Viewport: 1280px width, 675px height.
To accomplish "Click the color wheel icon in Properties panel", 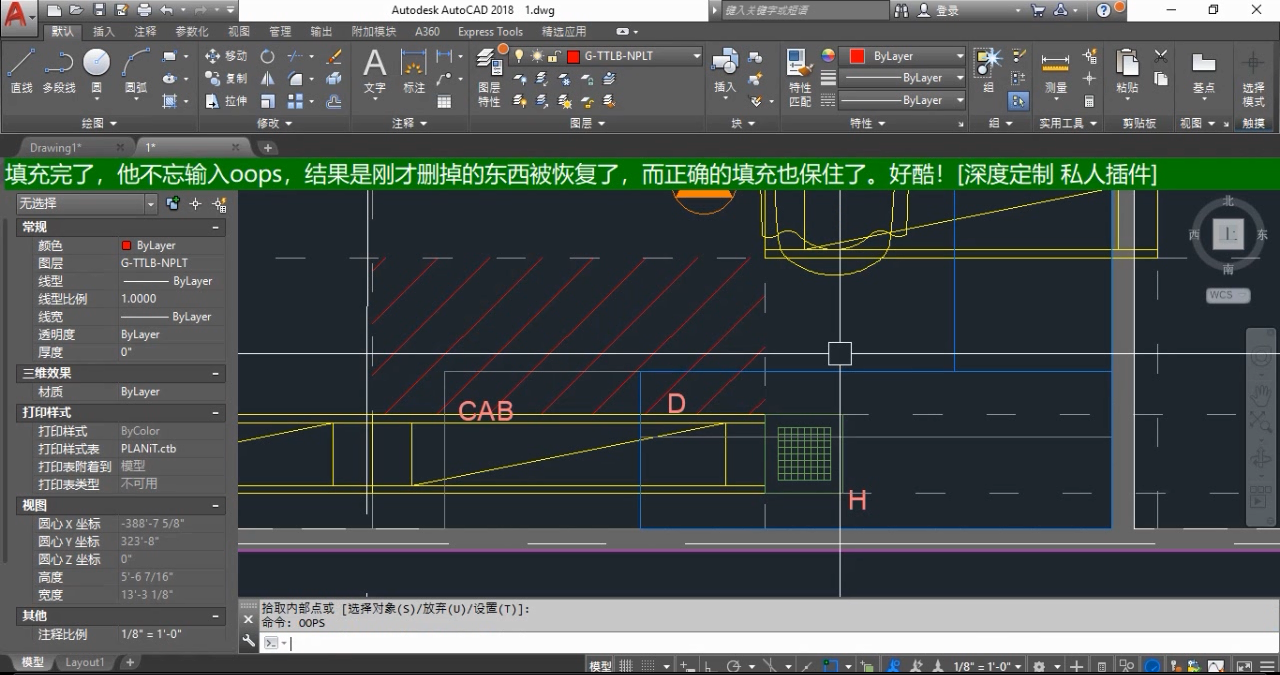I will 828,56.
